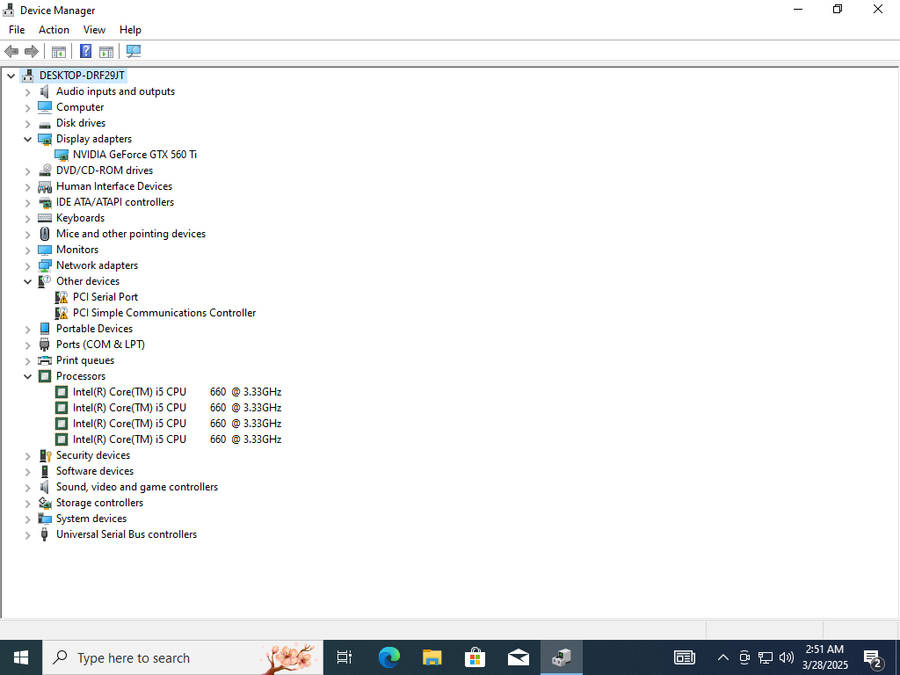Select DESKTOP-DRF29JT at the tree root
Image resolution: width=900 pixels, height=675 pixels.
[82, 74]
